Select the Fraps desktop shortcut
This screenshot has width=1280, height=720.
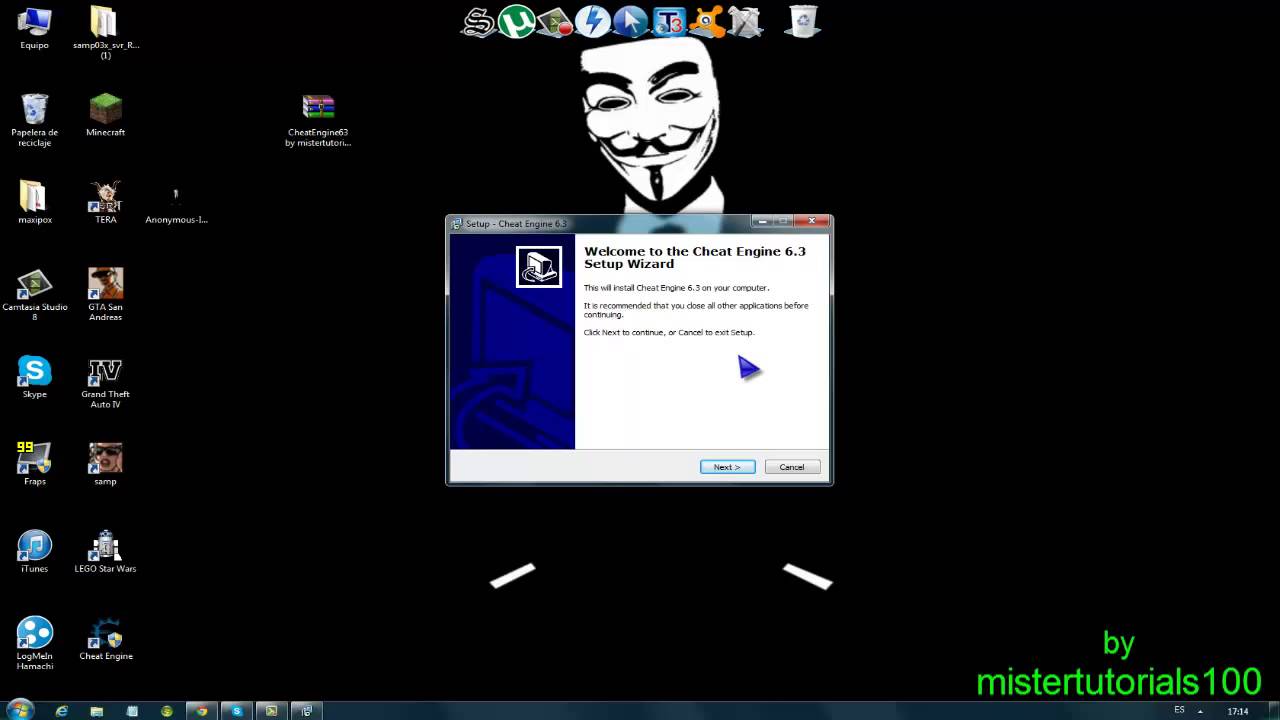[34, 465]
